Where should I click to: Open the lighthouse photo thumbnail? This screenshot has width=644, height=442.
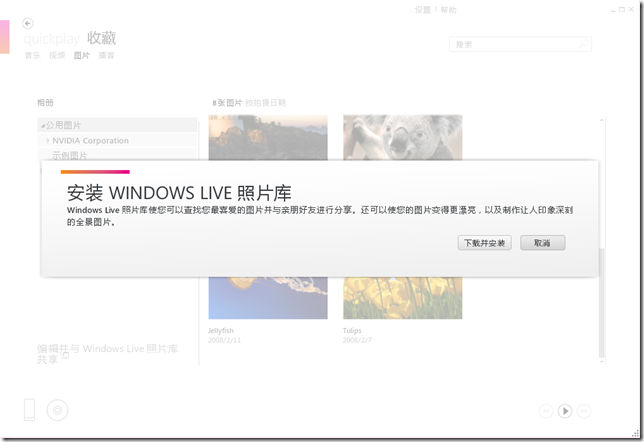pos(268,137)
